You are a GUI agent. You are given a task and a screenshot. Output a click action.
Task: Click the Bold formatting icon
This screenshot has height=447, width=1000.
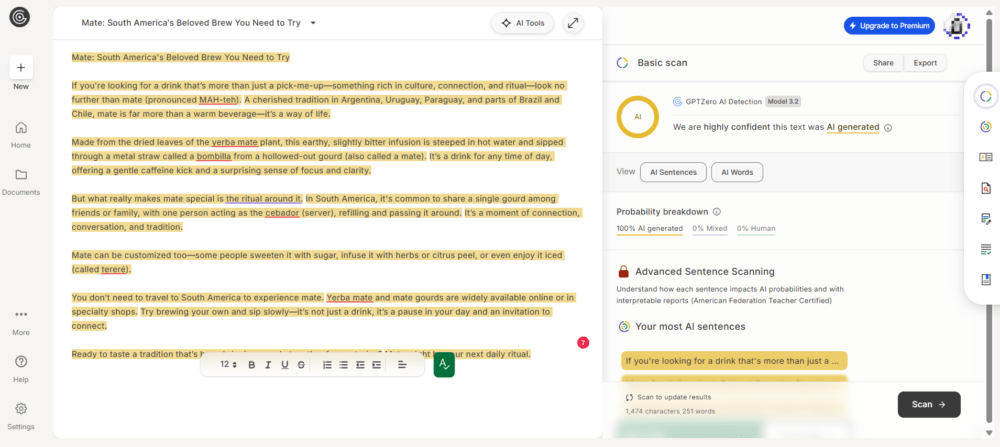[x=252, y=365]
